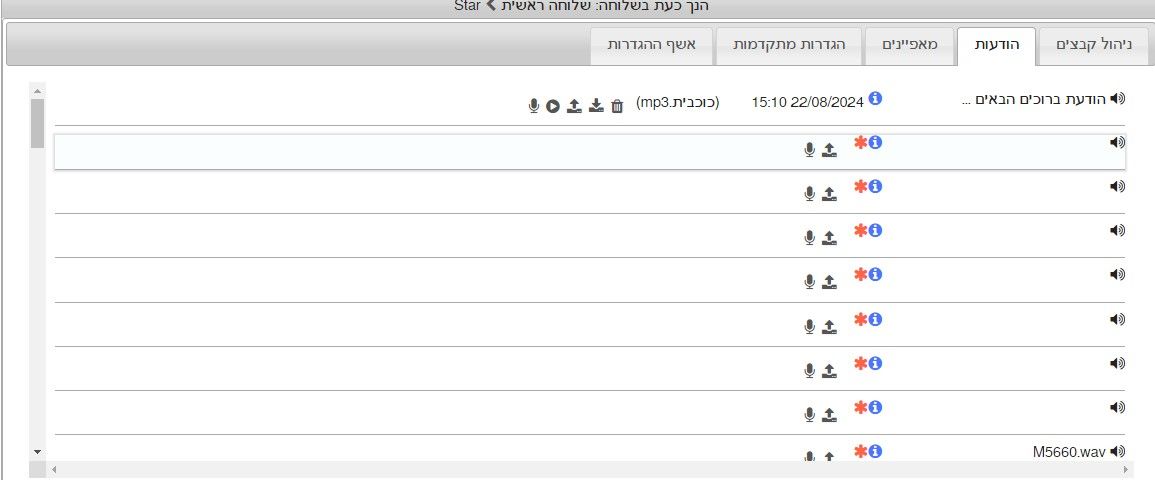The image size is (1155, 480).
Task: Click the vertical scrollbar down arrow
Action: pyautogui.click(x=38, y=452)
